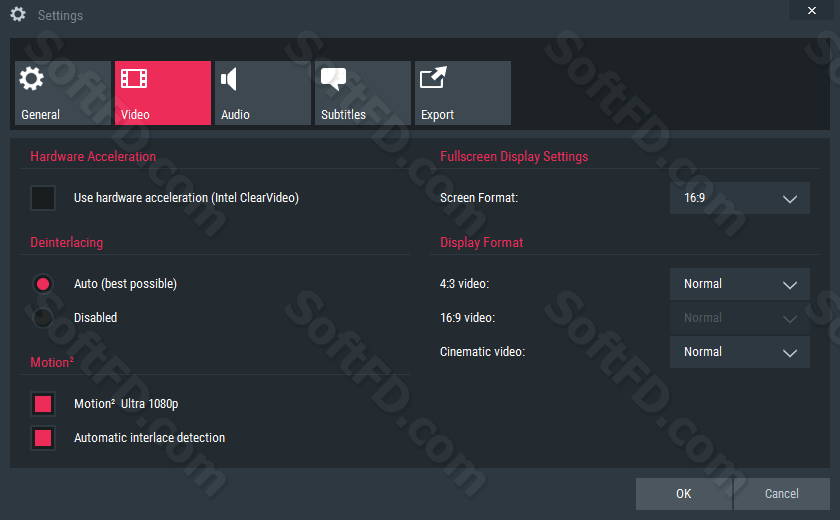
Task: Open the 4:3 video format dropdown
Action: pos(740,284)
